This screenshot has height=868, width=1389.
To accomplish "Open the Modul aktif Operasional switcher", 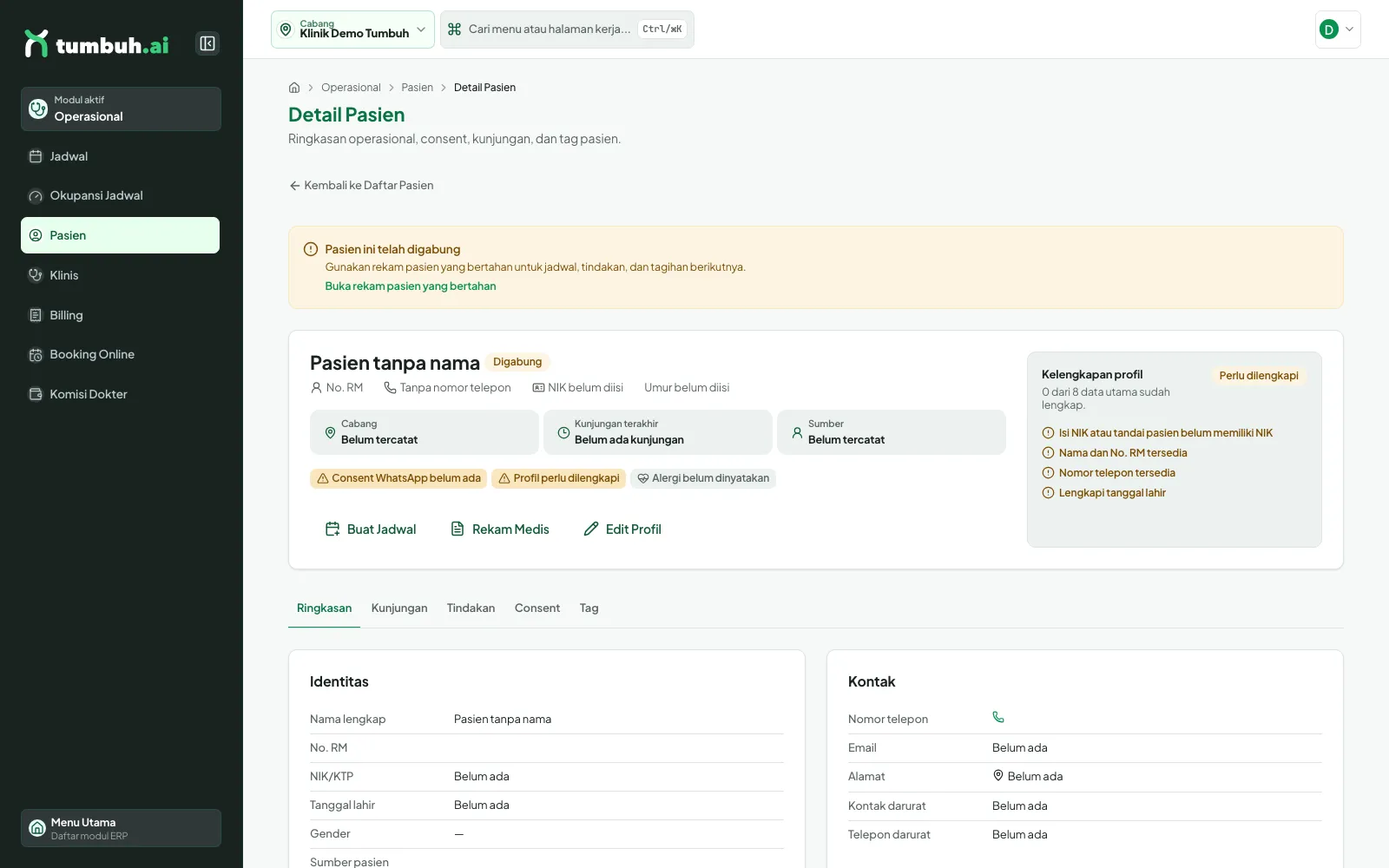I will (121, 108).
